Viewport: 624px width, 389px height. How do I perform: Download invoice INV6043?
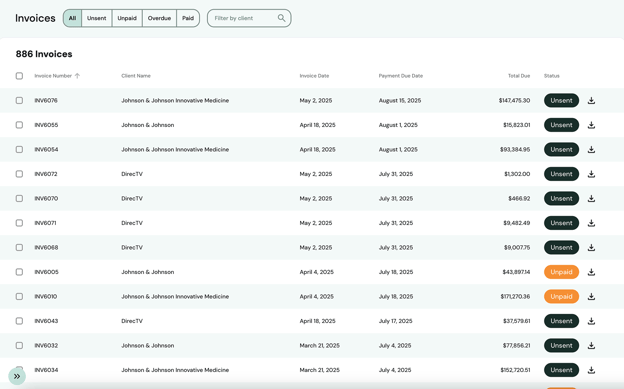(591, 321)
